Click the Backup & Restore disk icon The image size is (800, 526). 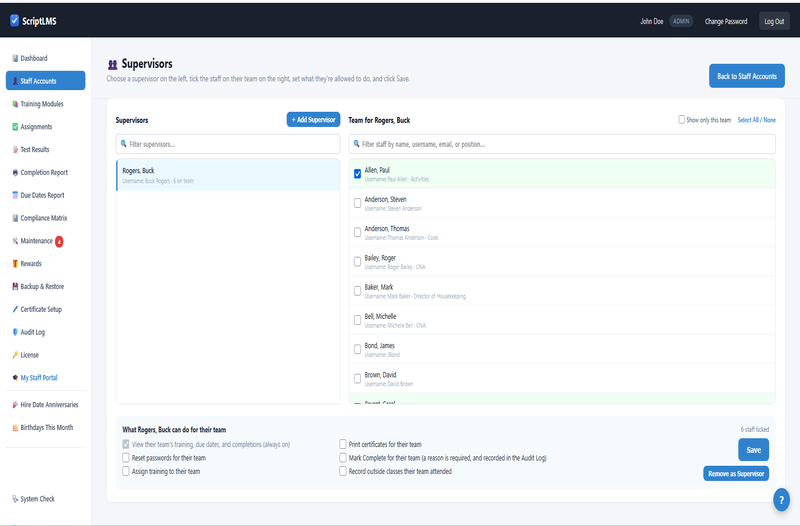pyautogui.click(x=15, y=286)
